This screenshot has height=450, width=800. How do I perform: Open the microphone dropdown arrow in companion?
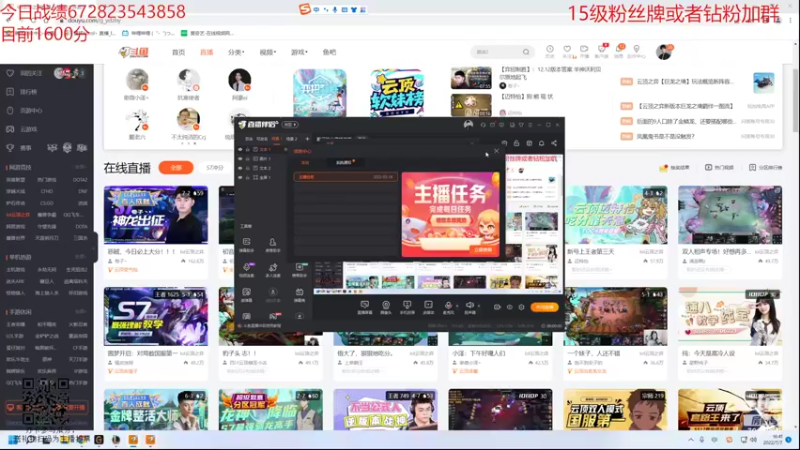[x=457, y=306]
